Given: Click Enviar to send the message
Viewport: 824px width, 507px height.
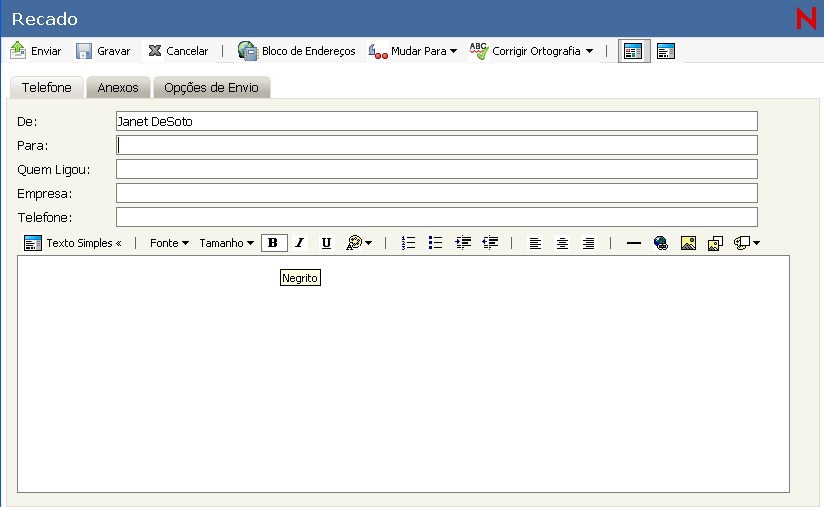Looking at the screenshot, I should 36,51.
